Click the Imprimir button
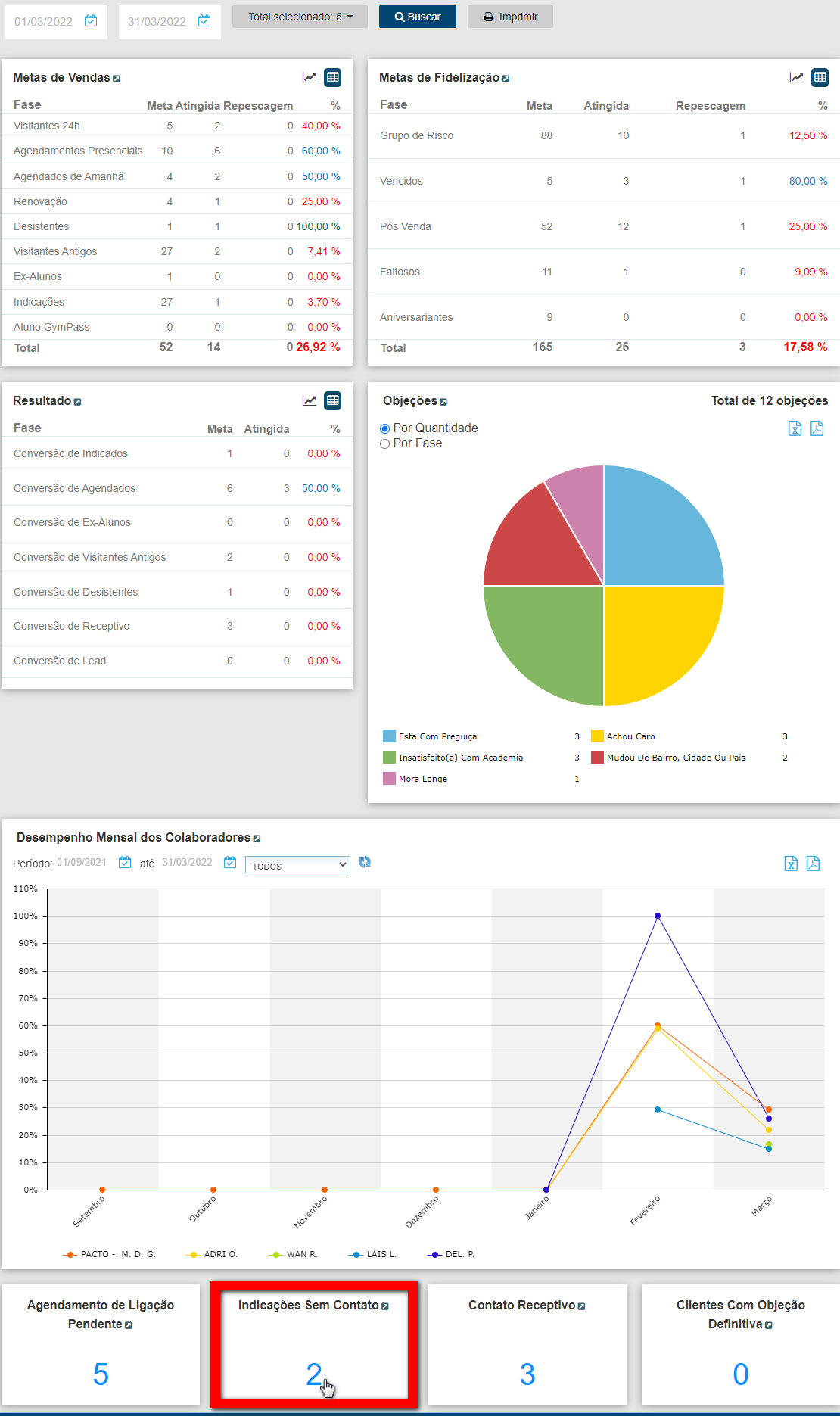This screenshot has height=1416, width=840. coord(510,17)
